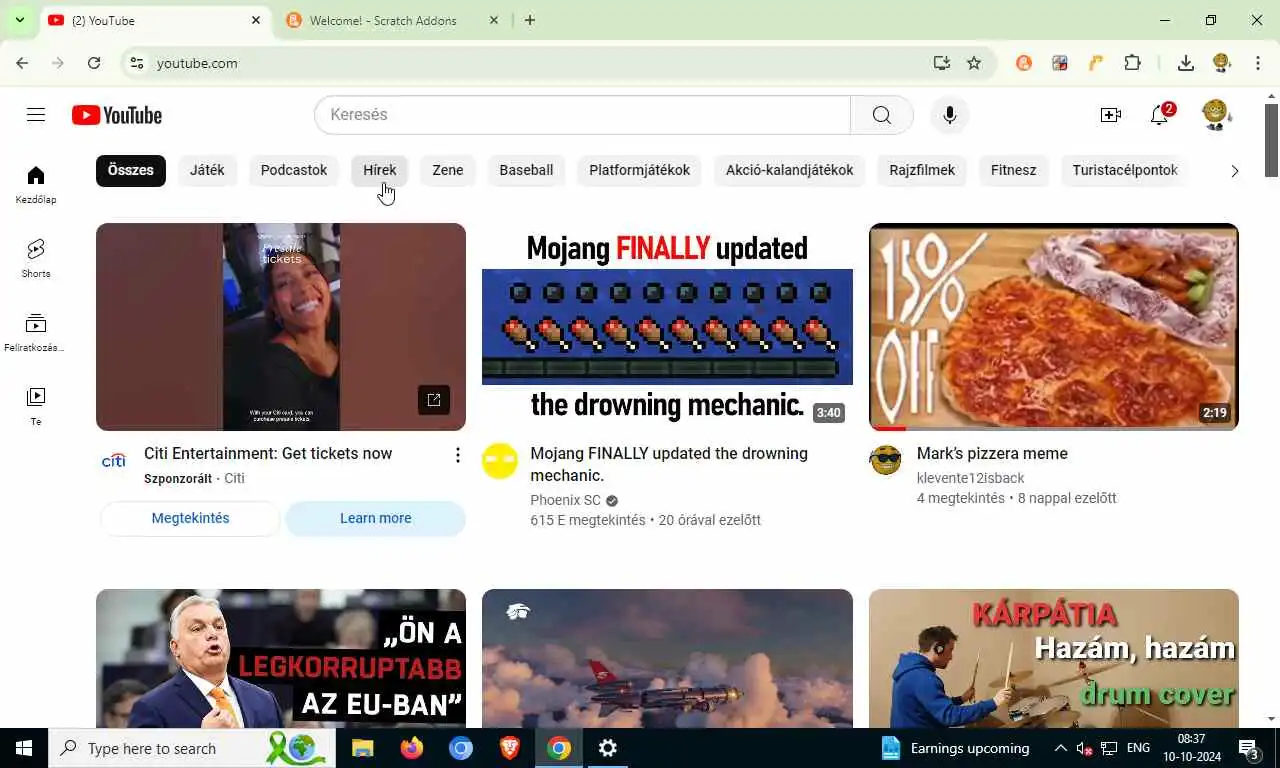Screen dimensions: 1280x768
Task: Open the YouTube hamburger guide menu
Action: point(36,115)
